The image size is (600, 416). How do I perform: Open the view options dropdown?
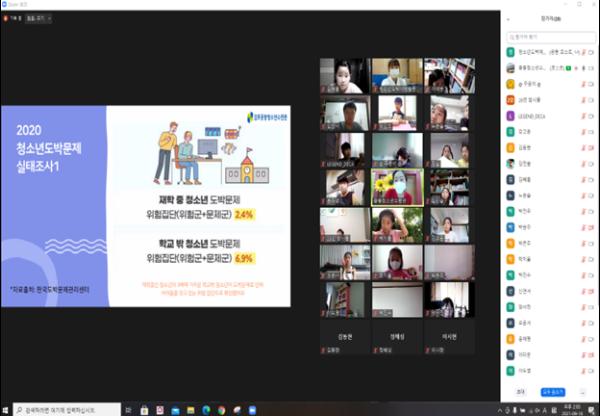(x=49, y=19)
